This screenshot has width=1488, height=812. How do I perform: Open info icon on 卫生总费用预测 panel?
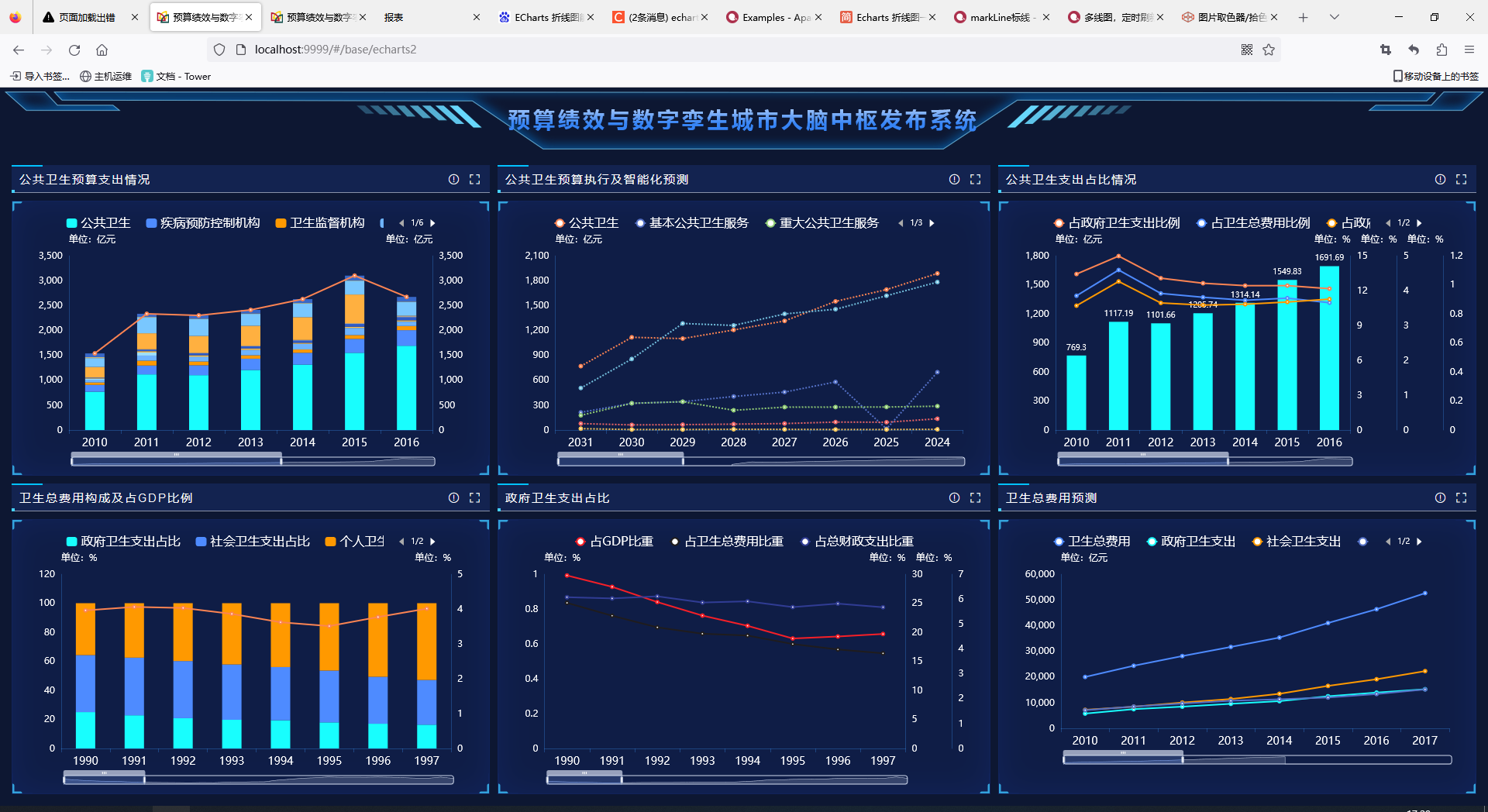coord(1440,497)
